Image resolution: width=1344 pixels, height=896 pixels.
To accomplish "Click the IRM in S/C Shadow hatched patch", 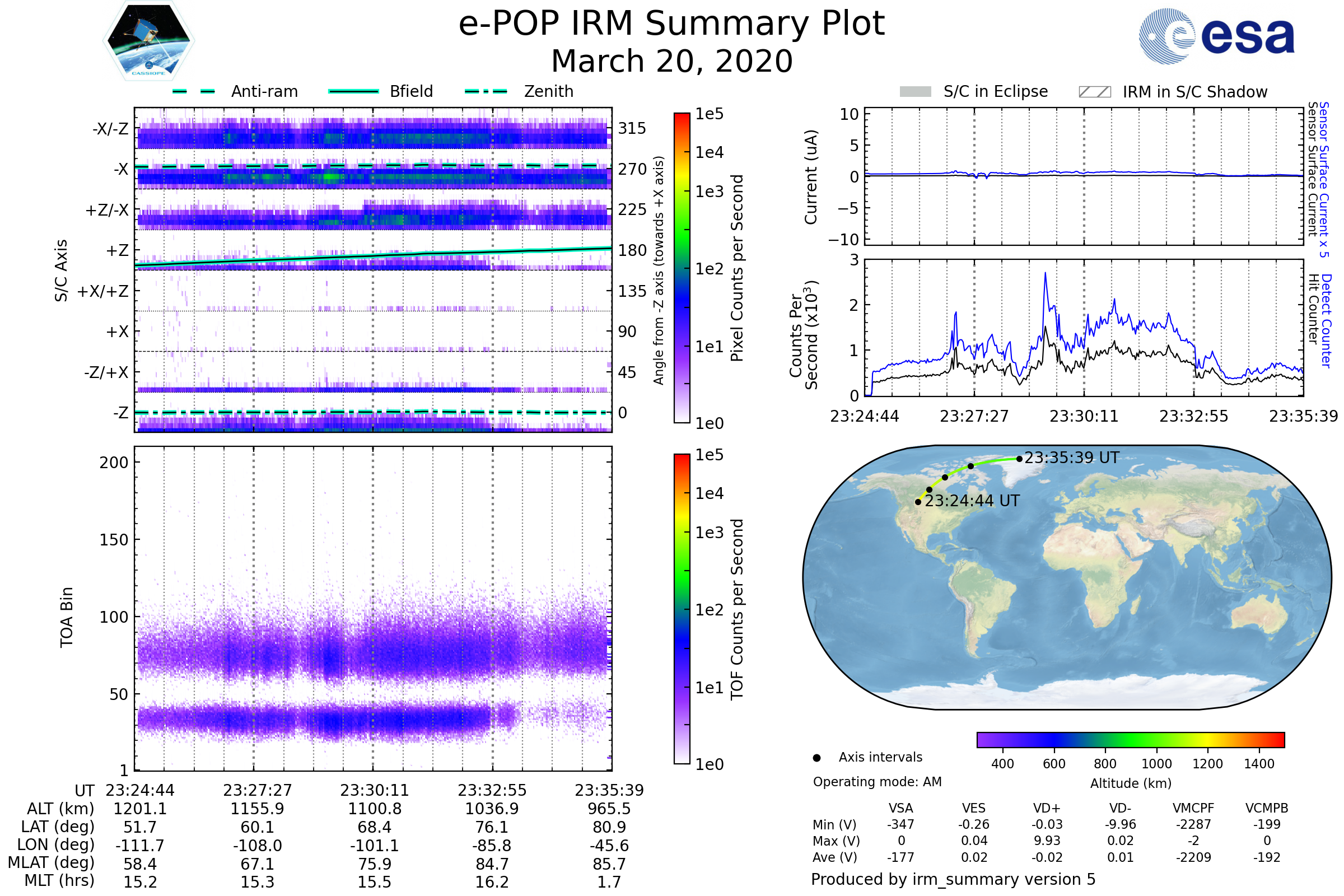I will (x=1095, y=92).
